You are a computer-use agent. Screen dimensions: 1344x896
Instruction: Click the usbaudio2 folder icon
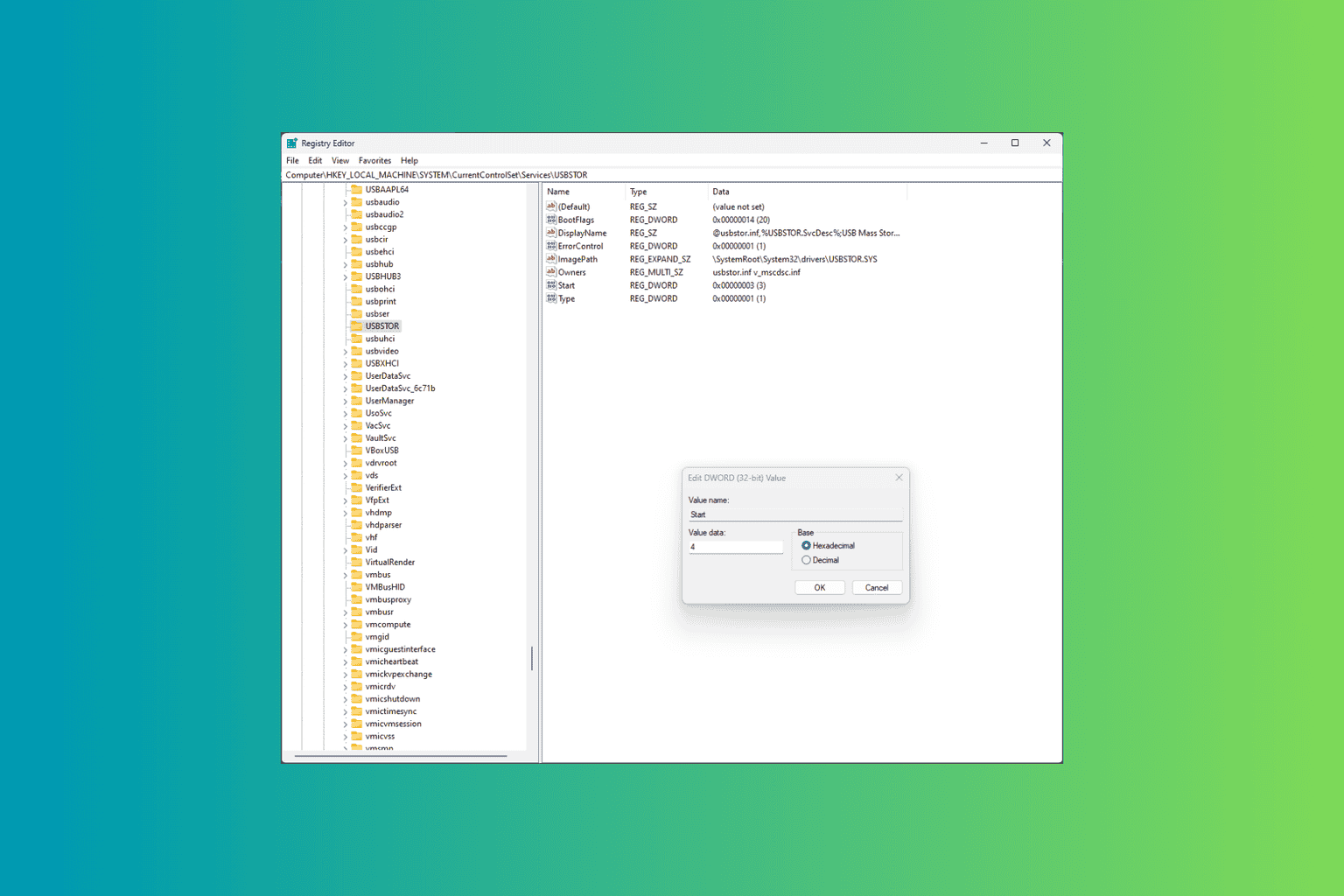pyautogui.click(x=357, y=214)
